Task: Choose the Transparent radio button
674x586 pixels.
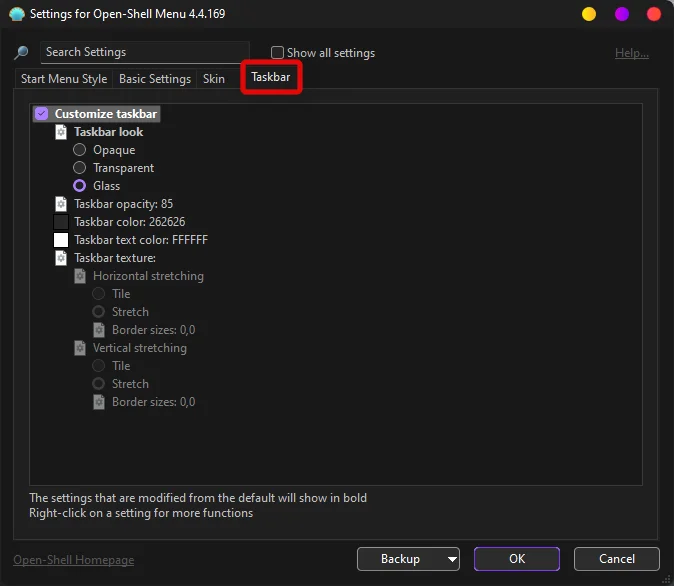Action: pyautogui.click(x=80, y=168)
